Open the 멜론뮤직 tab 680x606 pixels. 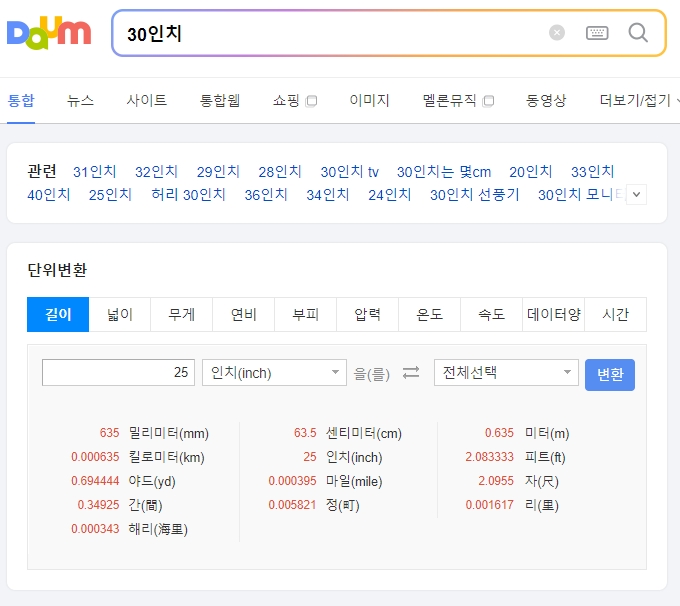tap(449, 101)
